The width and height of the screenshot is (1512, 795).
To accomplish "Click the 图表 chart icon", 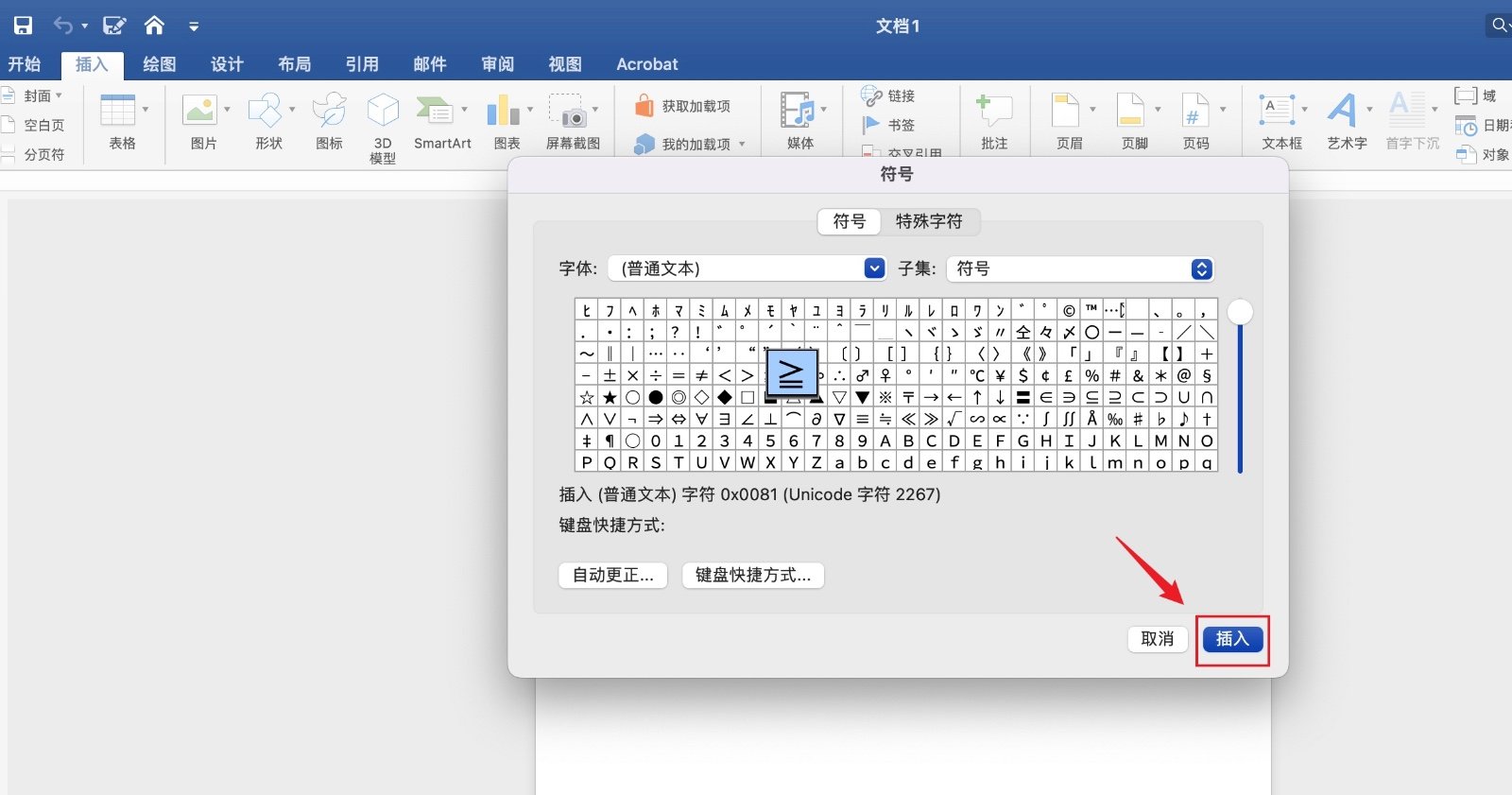I will tap(504, 110).
